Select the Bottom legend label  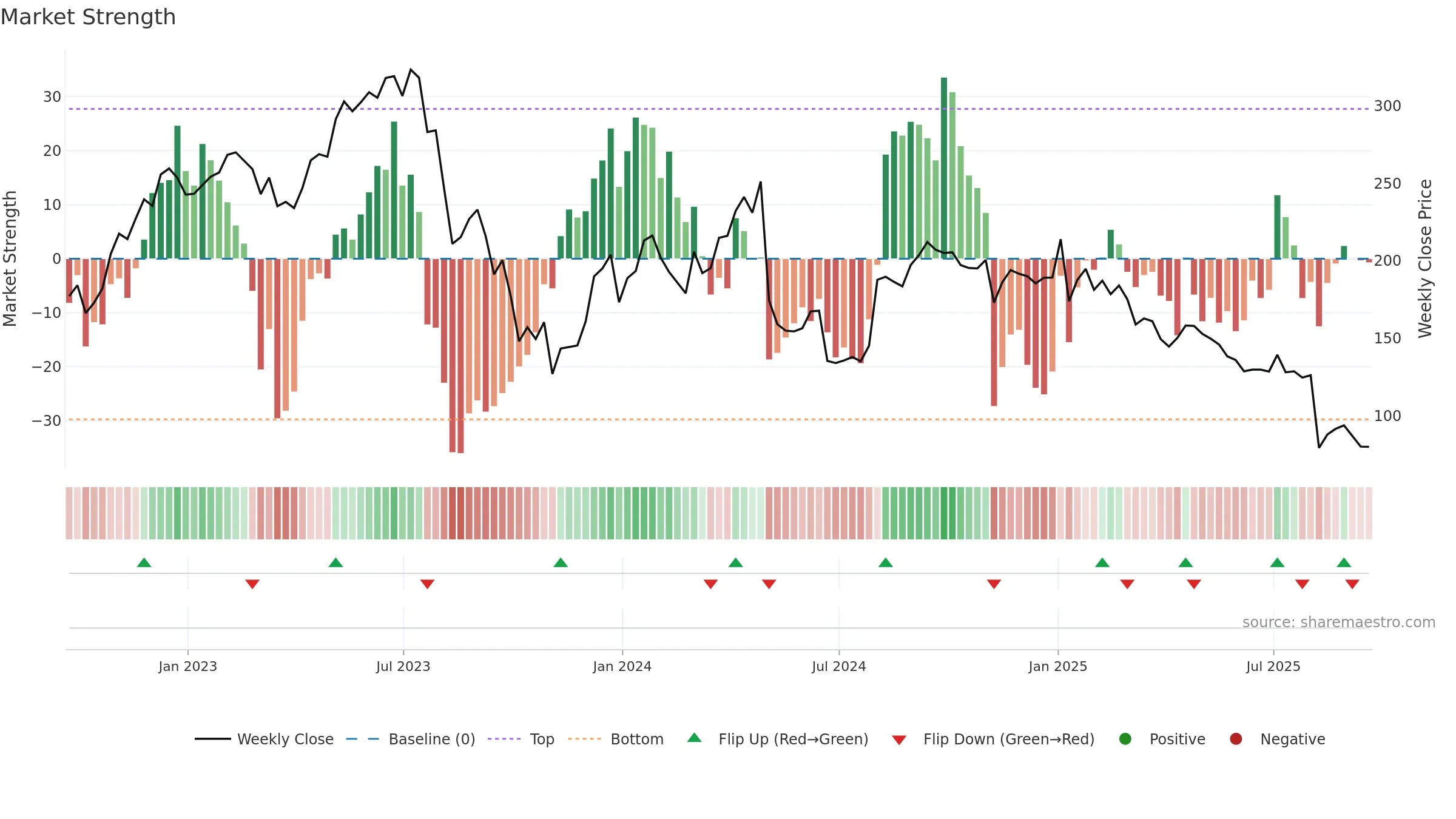(637, 739)
